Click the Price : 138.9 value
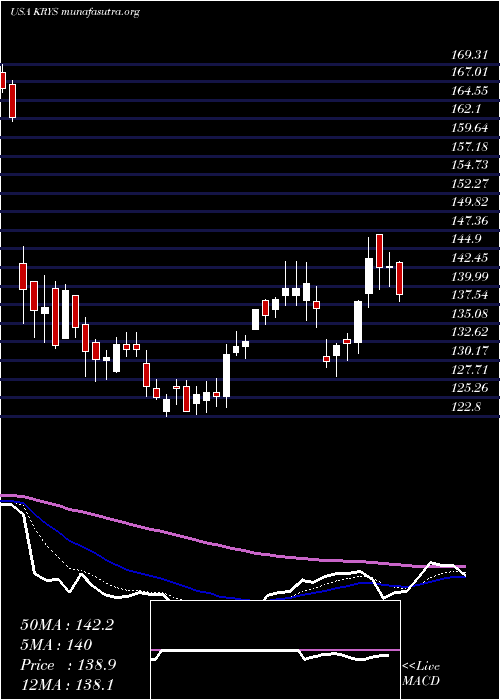Image resolution: width=500 pixels, height=700 pixels. (68, 665)
